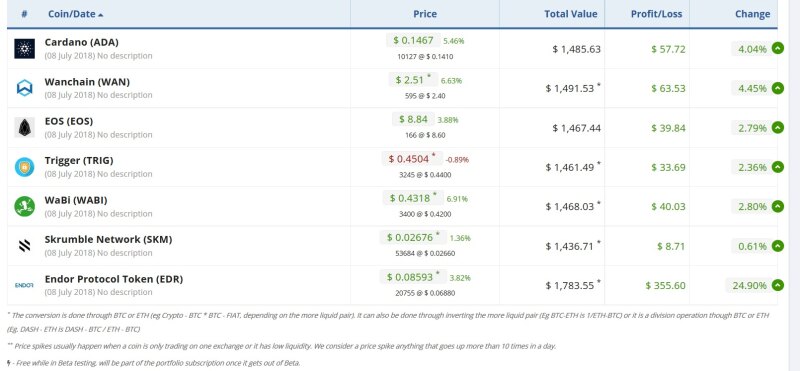Screen dimensions: 800x371
Task: Sort by the # column header
Action: (24, 14)
